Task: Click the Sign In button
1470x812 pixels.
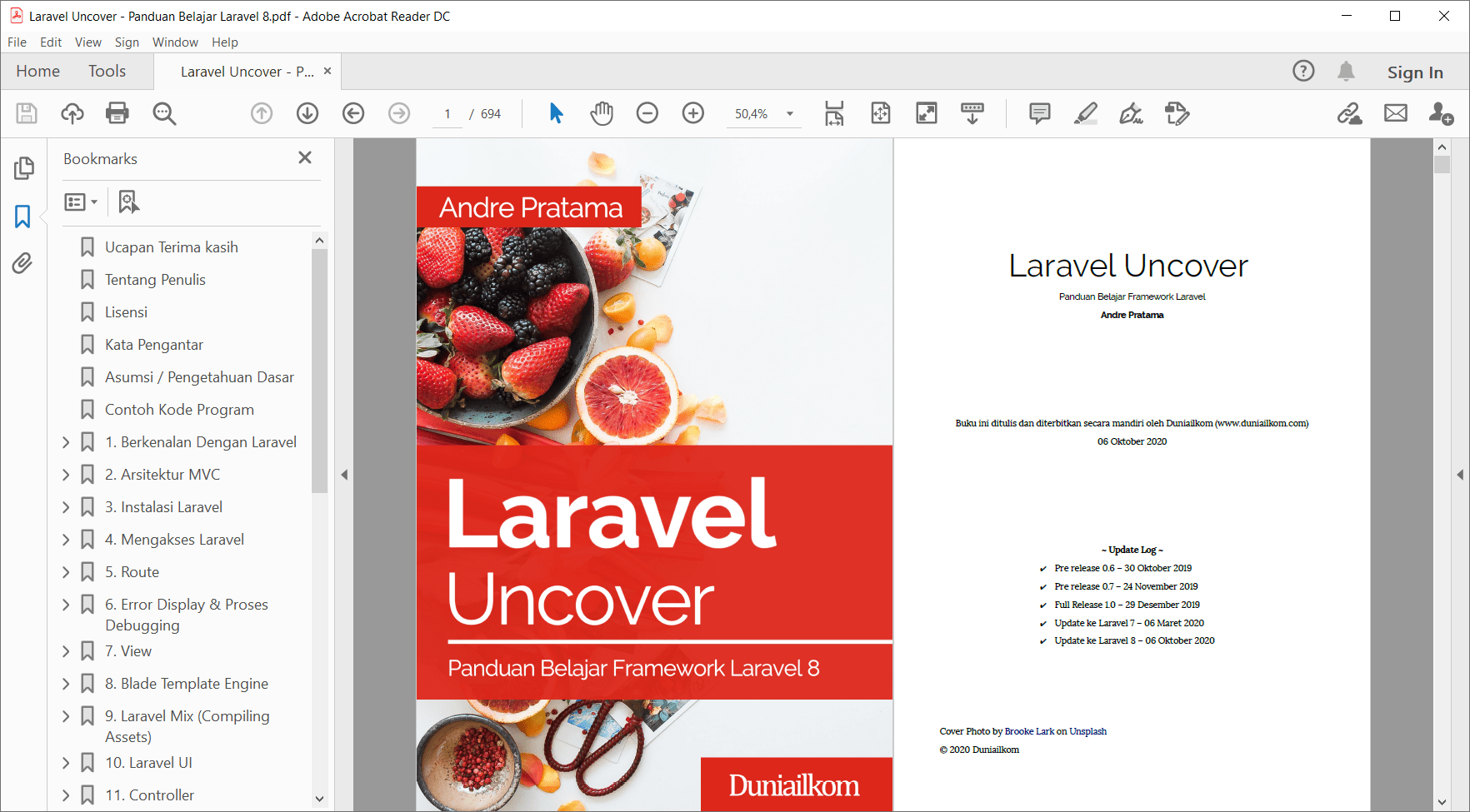Action: pyautogui.click(x=1415, y=72)
